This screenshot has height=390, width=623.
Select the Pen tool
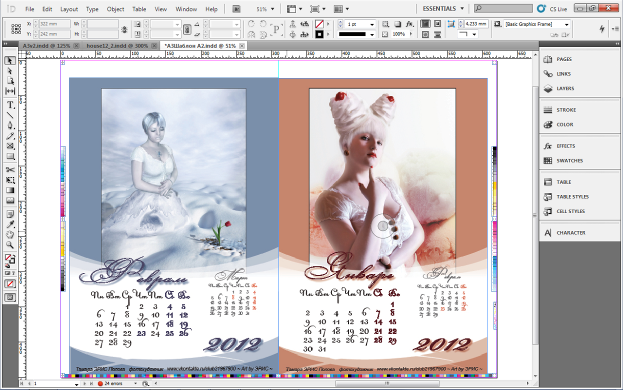click(10, 125)
